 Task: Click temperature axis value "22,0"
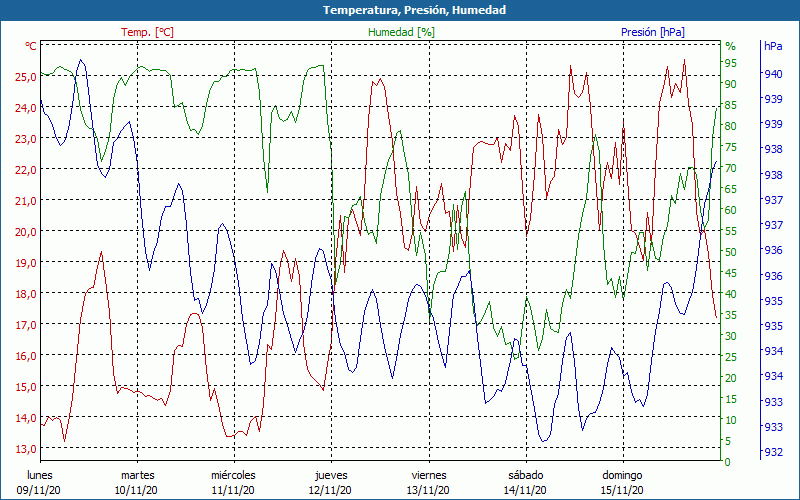(26, 170)
